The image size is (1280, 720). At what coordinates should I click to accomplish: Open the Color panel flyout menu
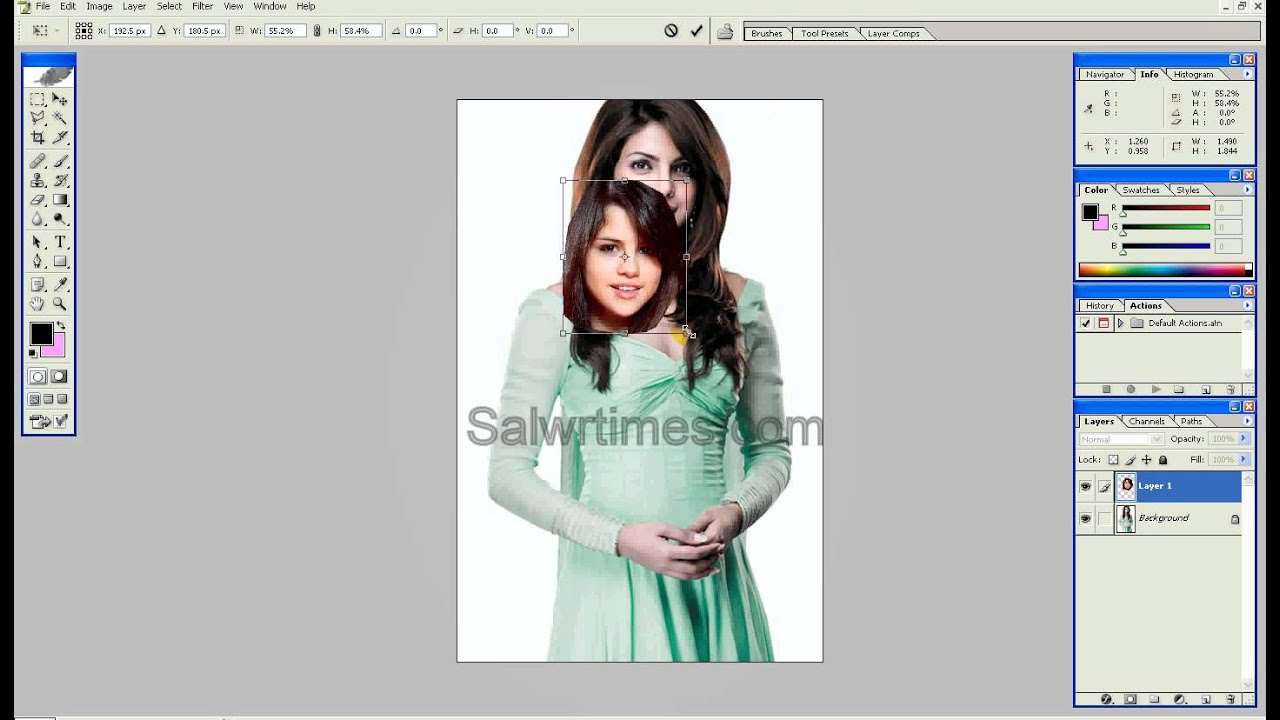click(1247, 190)
